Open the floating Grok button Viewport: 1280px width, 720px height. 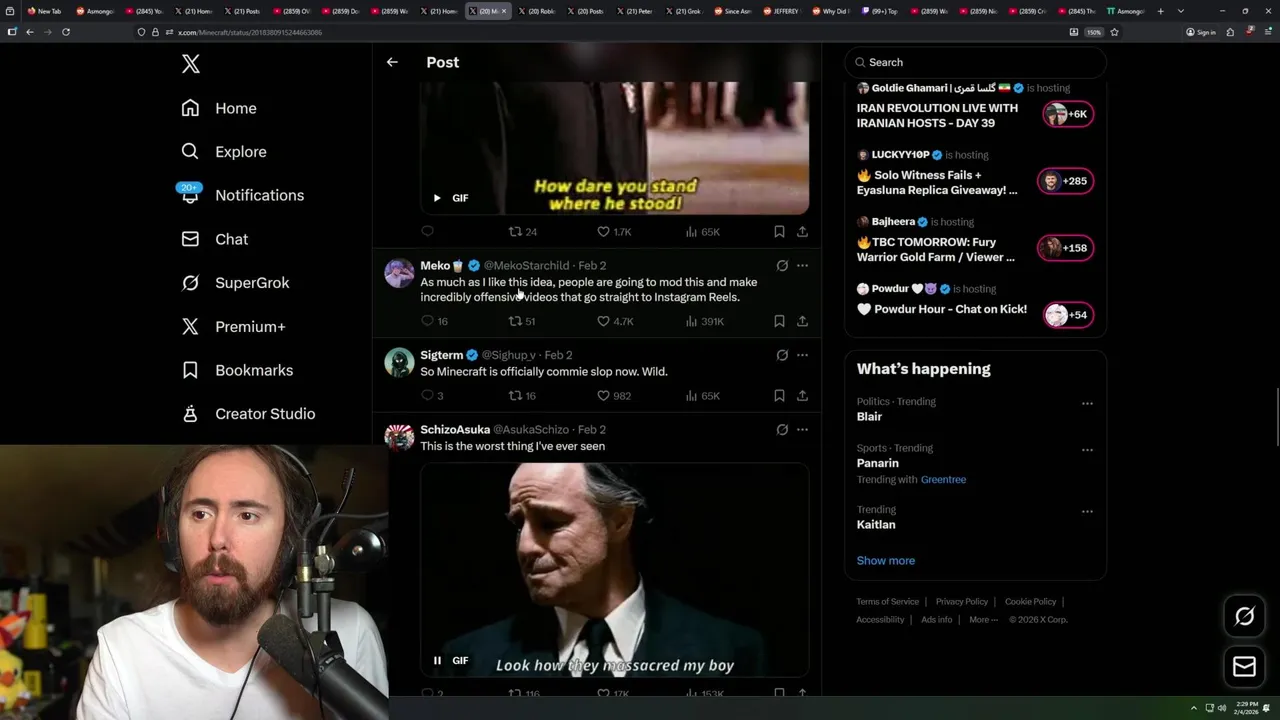[x=1244, y=617]
